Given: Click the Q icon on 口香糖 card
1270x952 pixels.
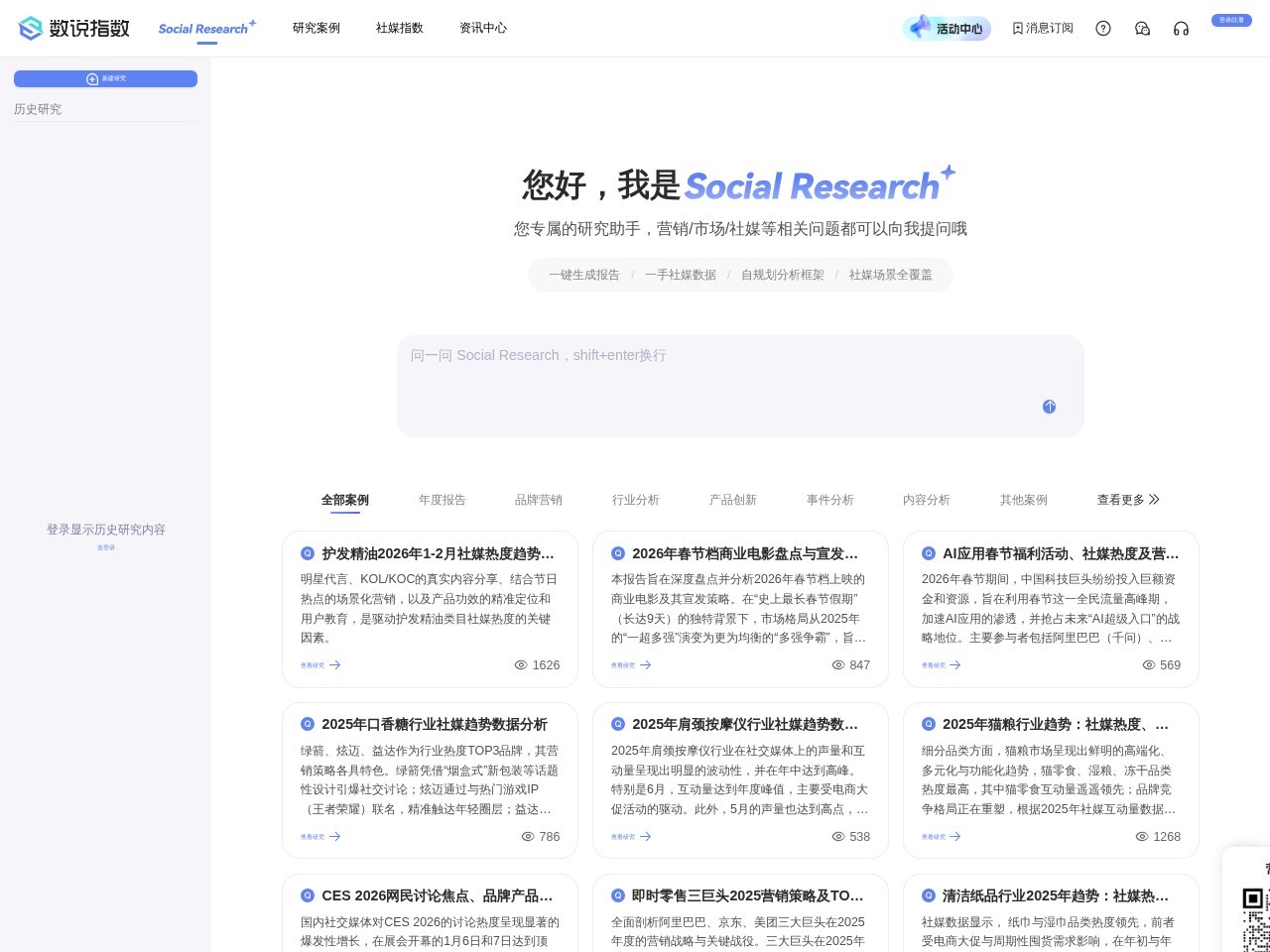Looking at the screenshot, I should click(308, 724).
